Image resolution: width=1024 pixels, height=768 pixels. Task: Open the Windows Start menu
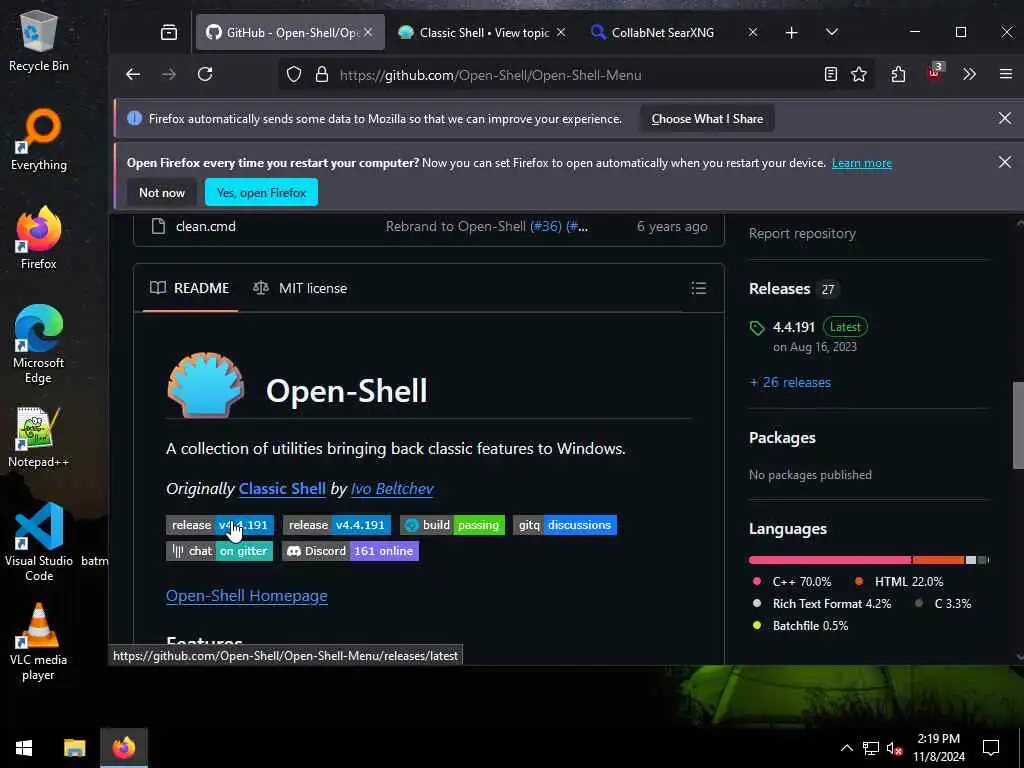tap(24, 748)
